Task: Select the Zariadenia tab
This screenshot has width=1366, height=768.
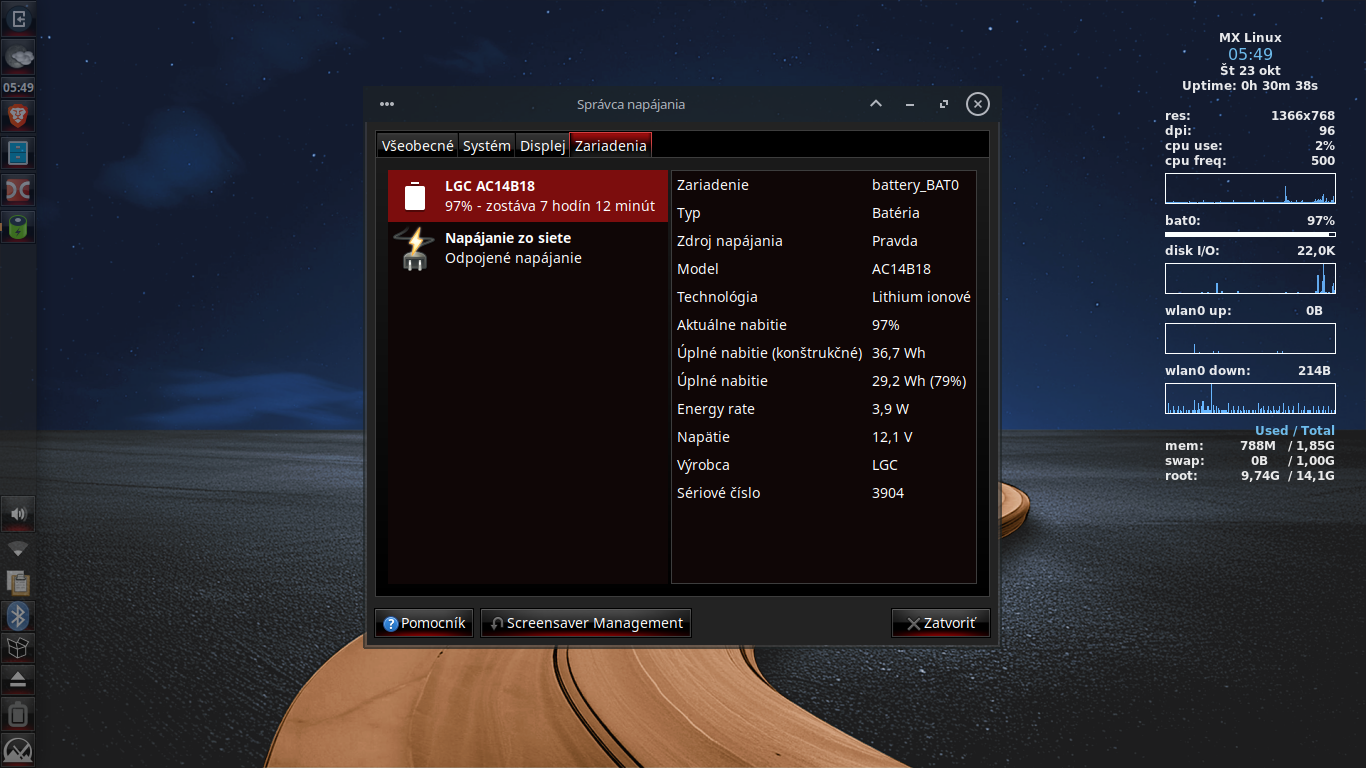Action: coord(611,145)
